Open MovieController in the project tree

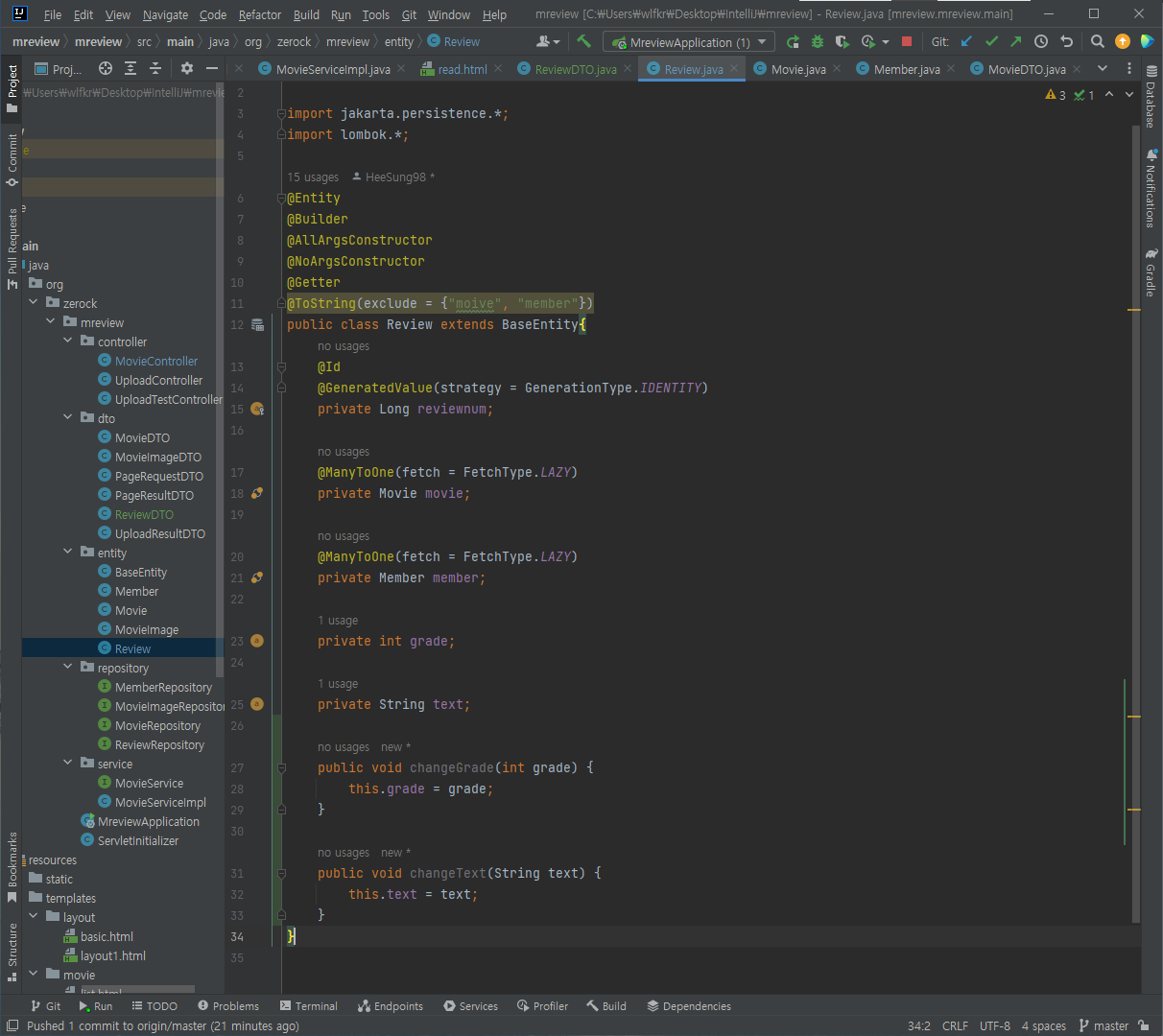point(156,361)
